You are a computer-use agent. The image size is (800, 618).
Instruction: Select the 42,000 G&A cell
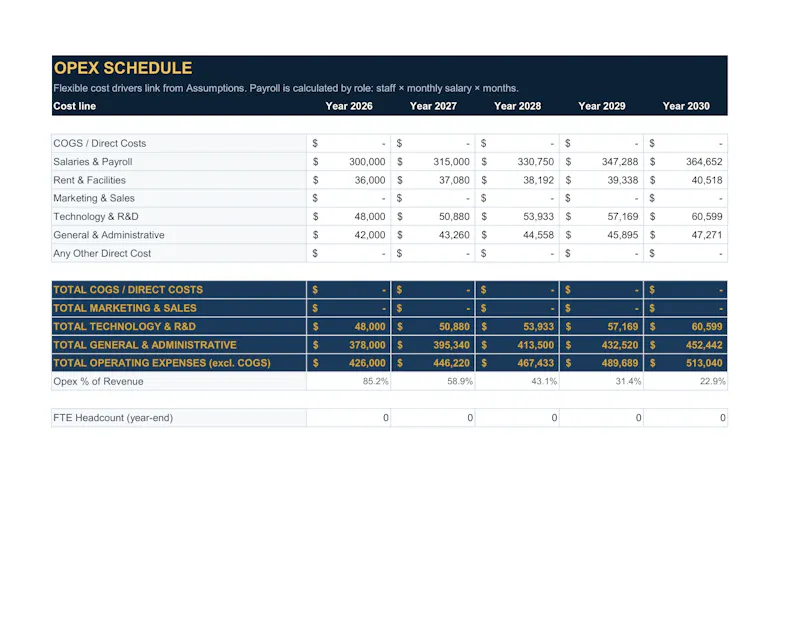348,235
